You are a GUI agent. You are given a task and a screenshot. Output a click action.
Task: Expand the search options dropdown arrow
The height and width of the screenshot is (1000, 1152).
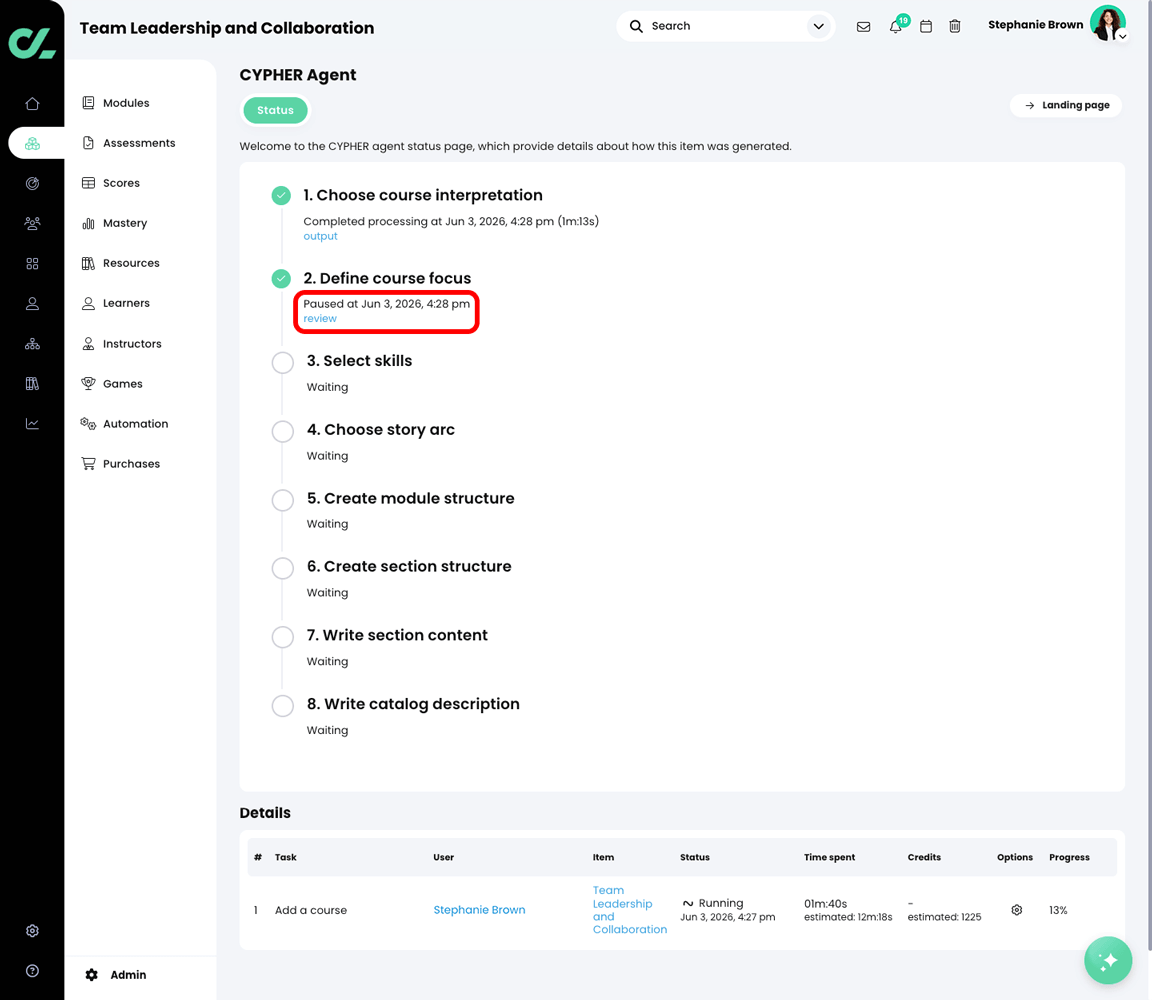tap(818, 26)
